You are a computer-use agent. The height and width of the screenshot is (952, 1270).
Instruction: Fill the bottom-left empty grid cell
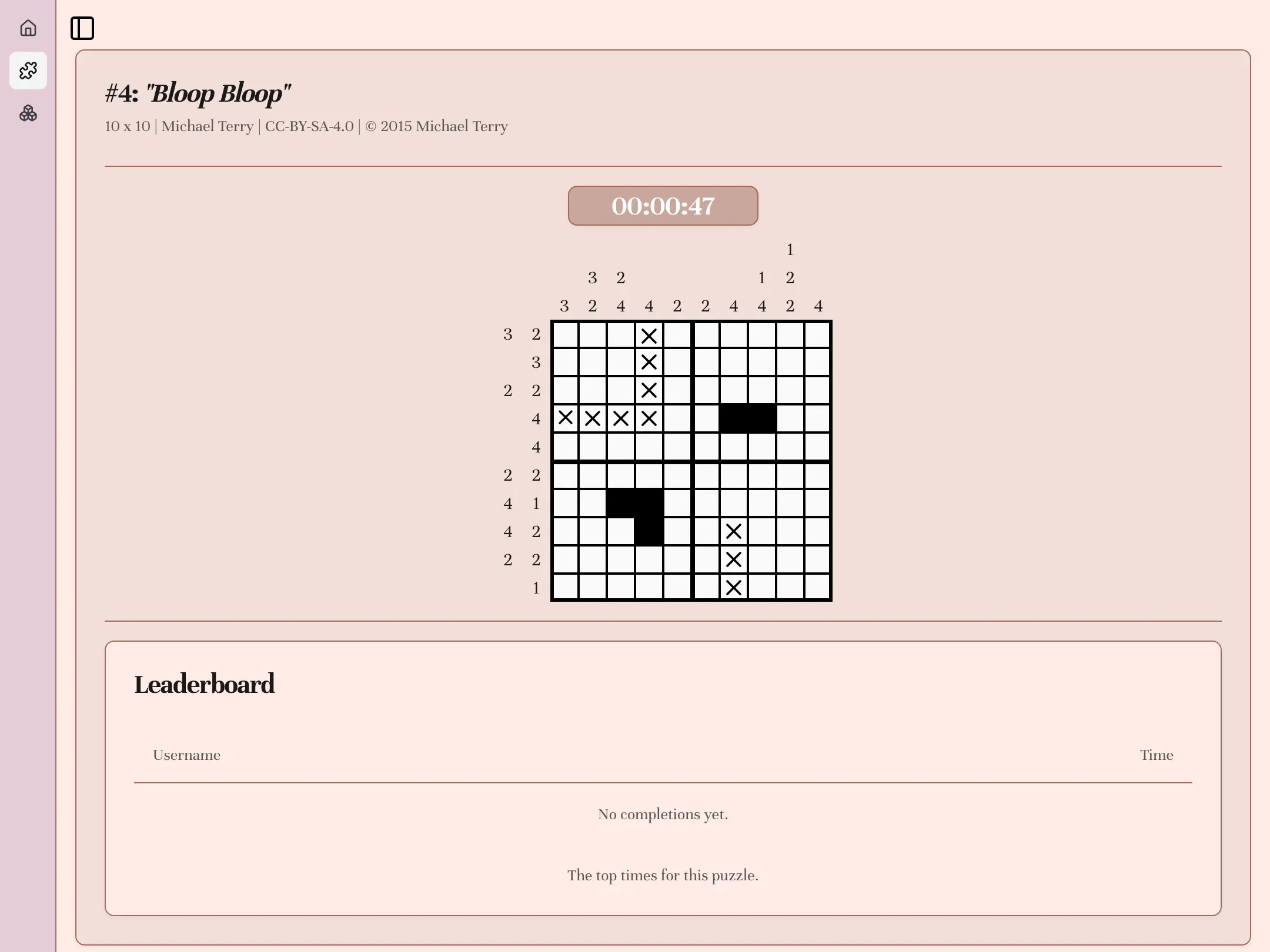click(566, 587)
